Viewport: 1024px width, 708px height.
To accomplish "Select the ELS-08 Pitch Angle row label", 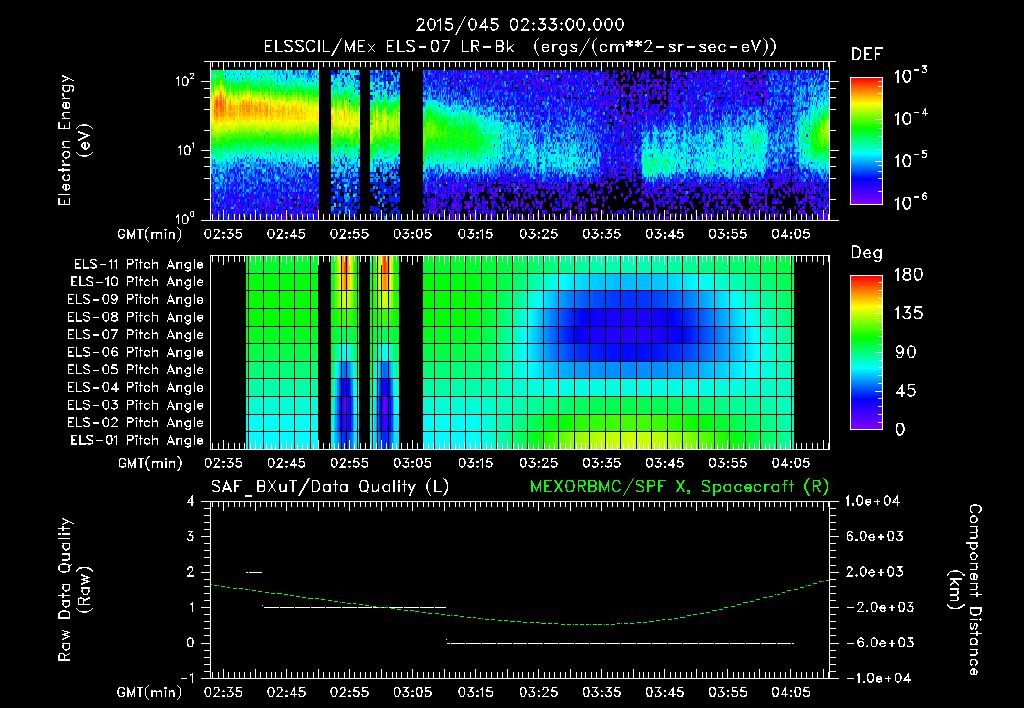I will coord(135,317).
